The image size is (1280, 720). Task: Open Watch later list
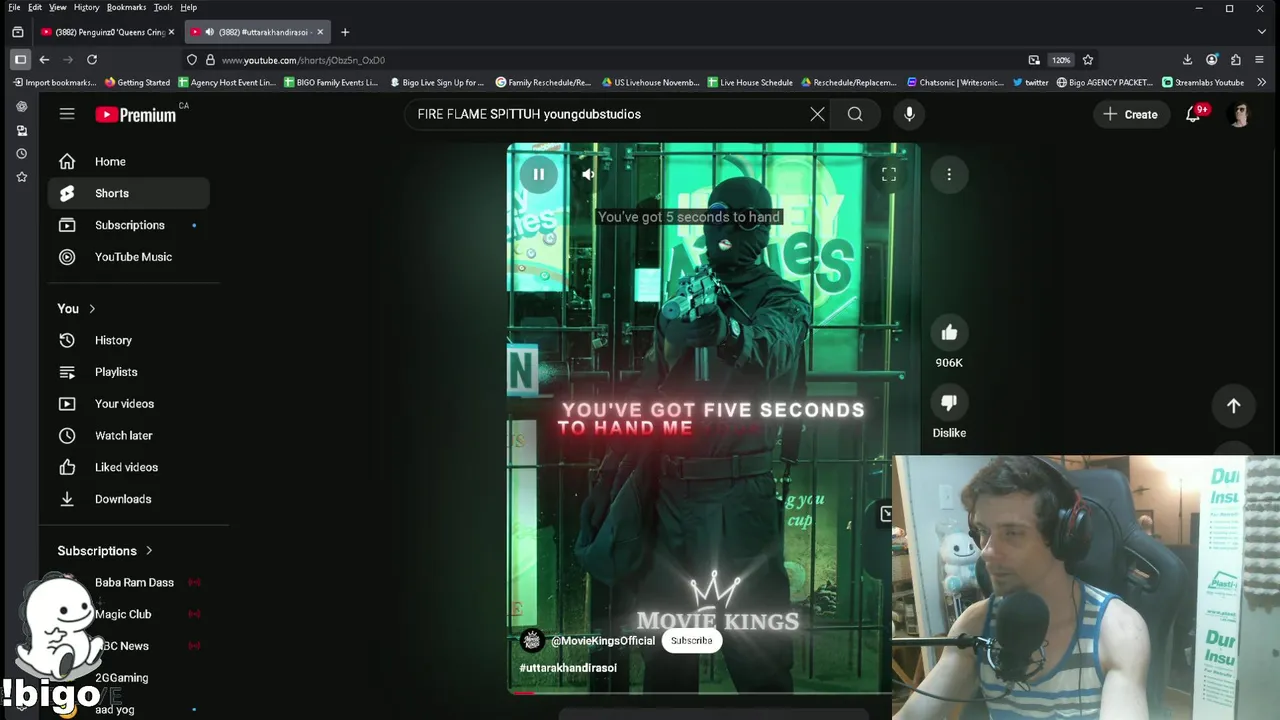click(129, 435)
